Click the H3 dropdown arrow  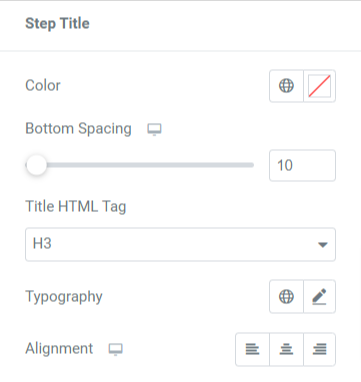coord(322,245)
